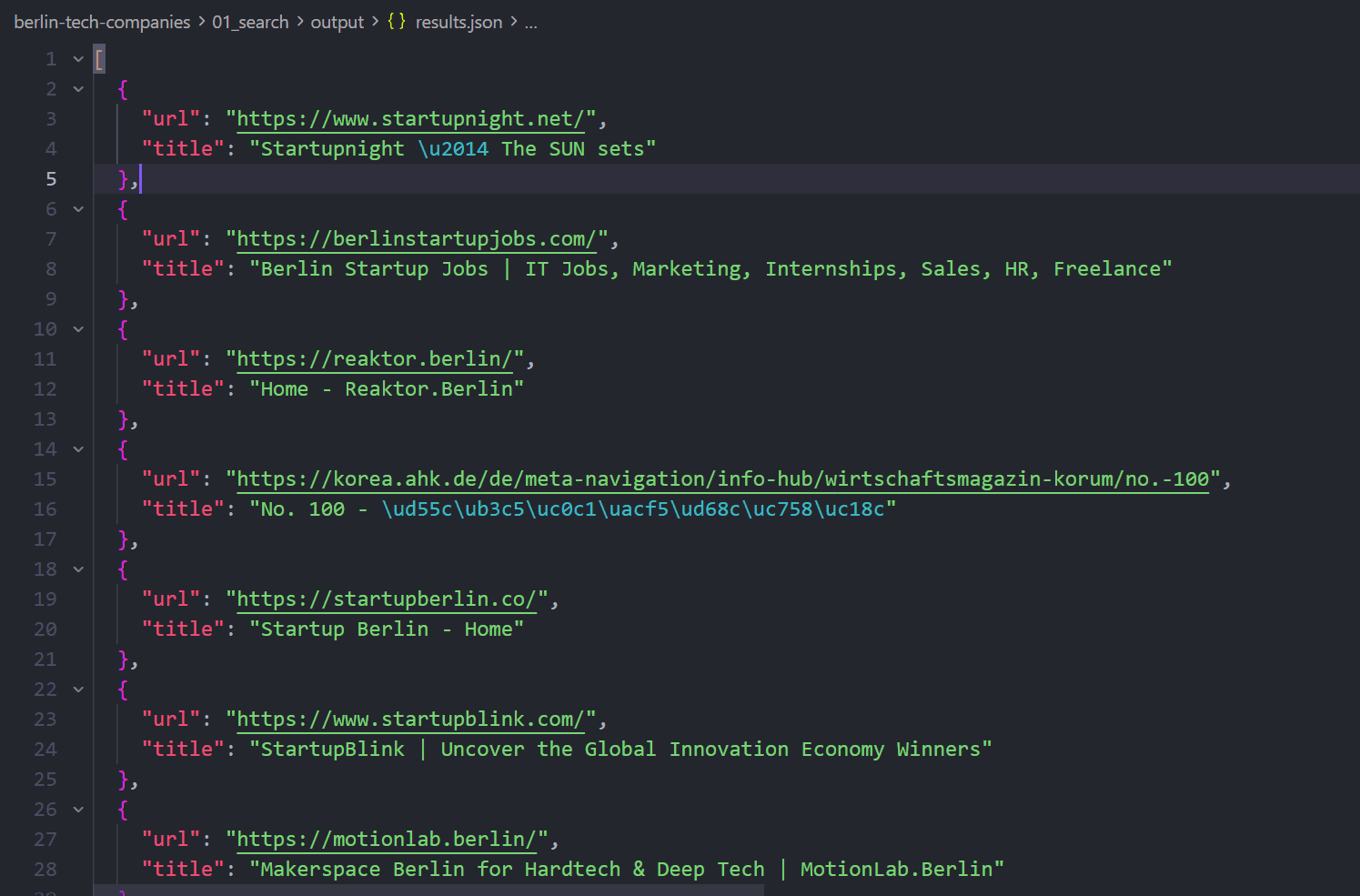Click line number 24 in the gutter
Viewport: 1360px width, 896px height.
(x=45, y=750)
